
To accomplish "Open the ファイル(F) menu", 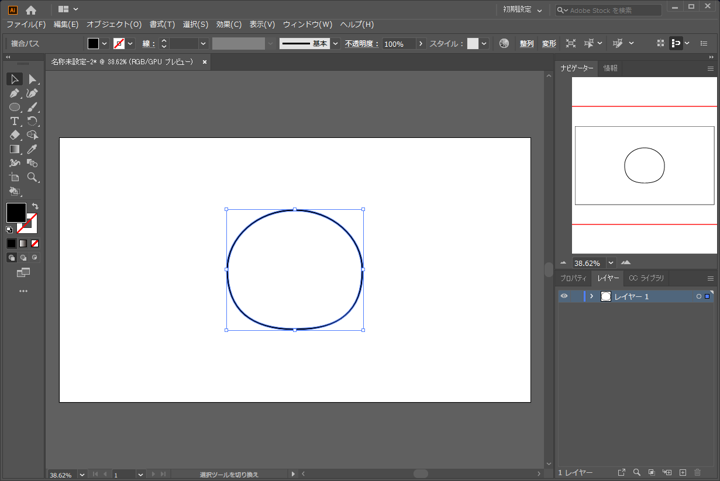I will point(26,24).
